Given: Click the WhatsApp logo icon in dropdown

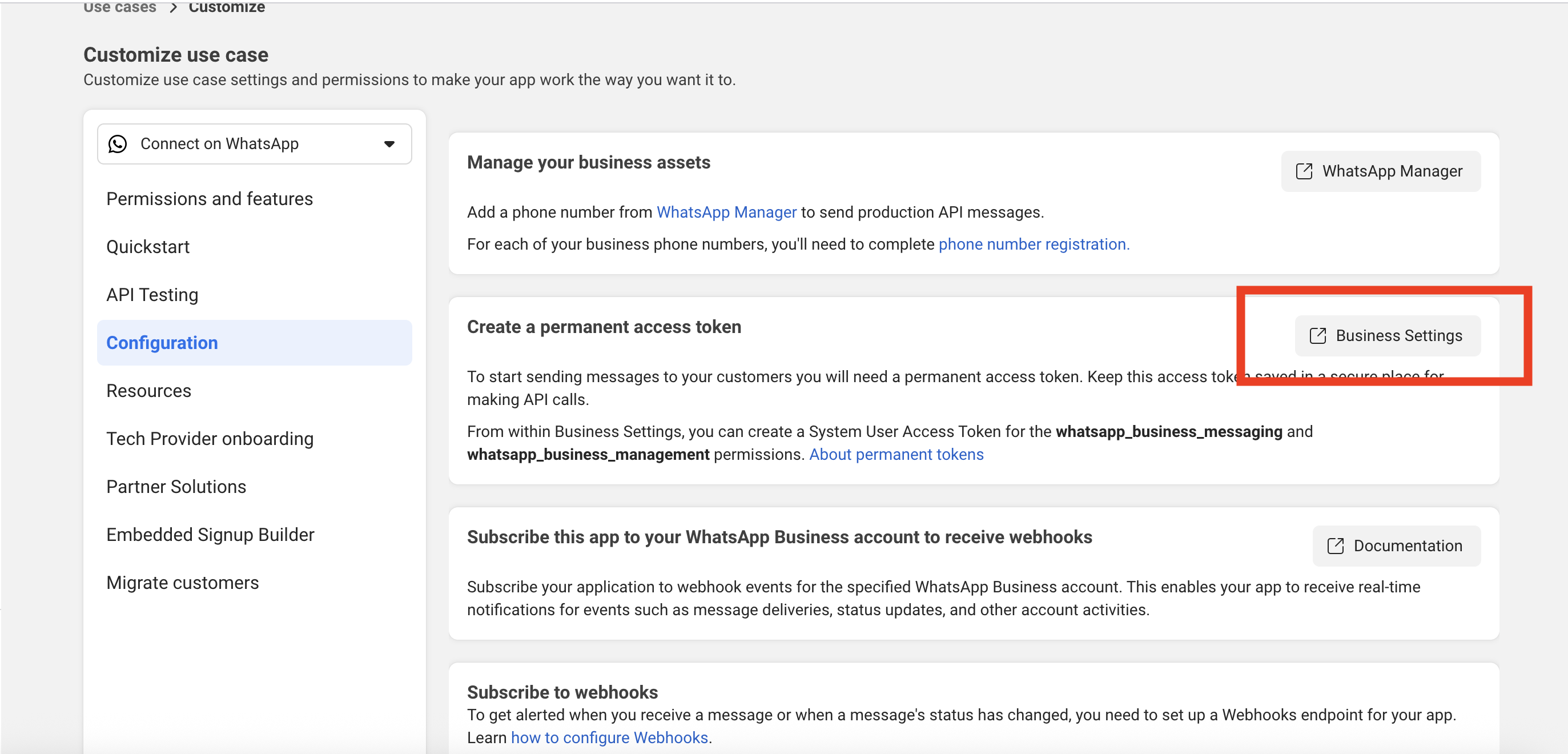Looking at the screenshot, I should coord(118,145).
